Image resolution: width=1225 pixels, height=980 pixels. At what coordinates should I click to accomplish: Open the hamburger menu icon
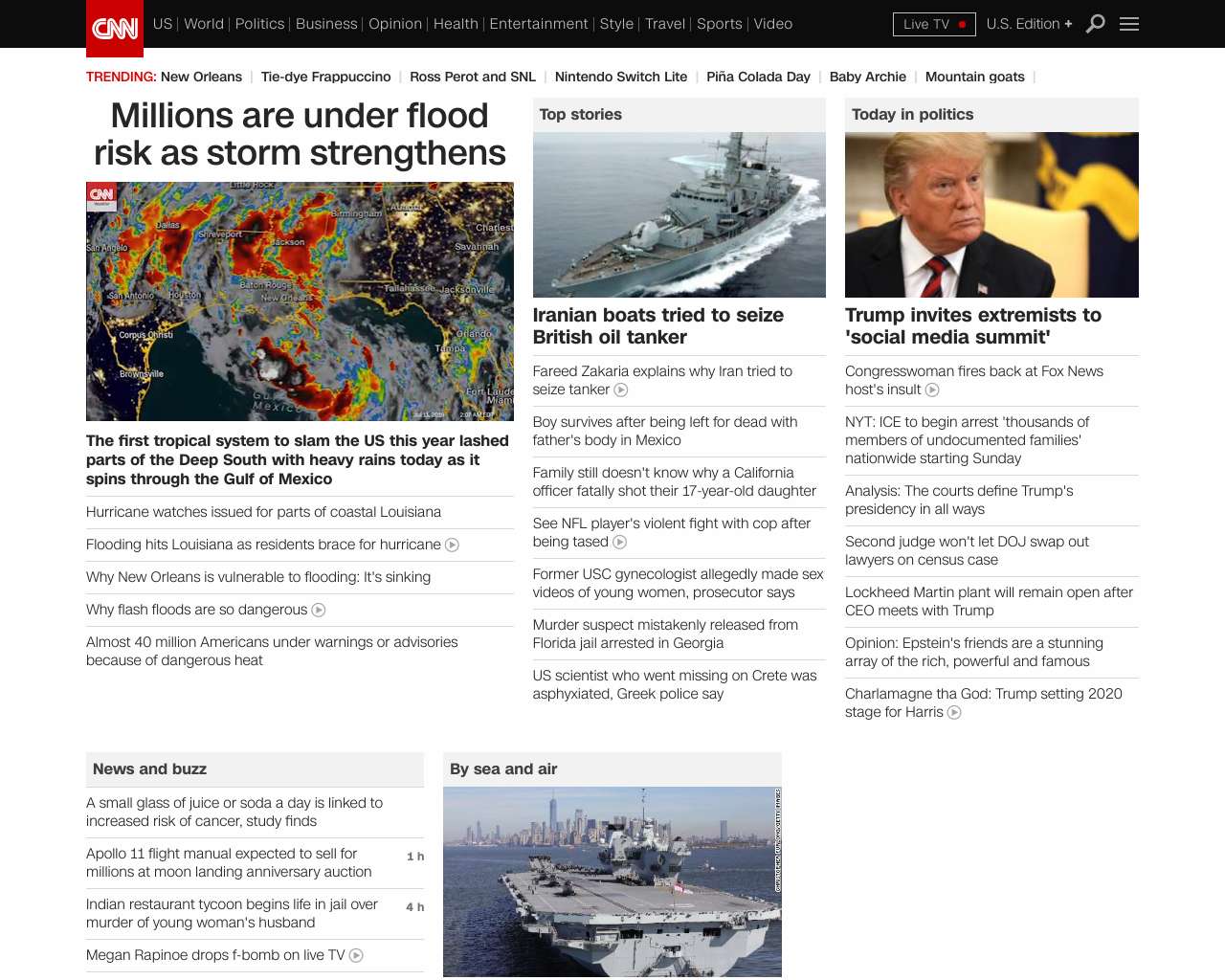(x=1129, y=24)
